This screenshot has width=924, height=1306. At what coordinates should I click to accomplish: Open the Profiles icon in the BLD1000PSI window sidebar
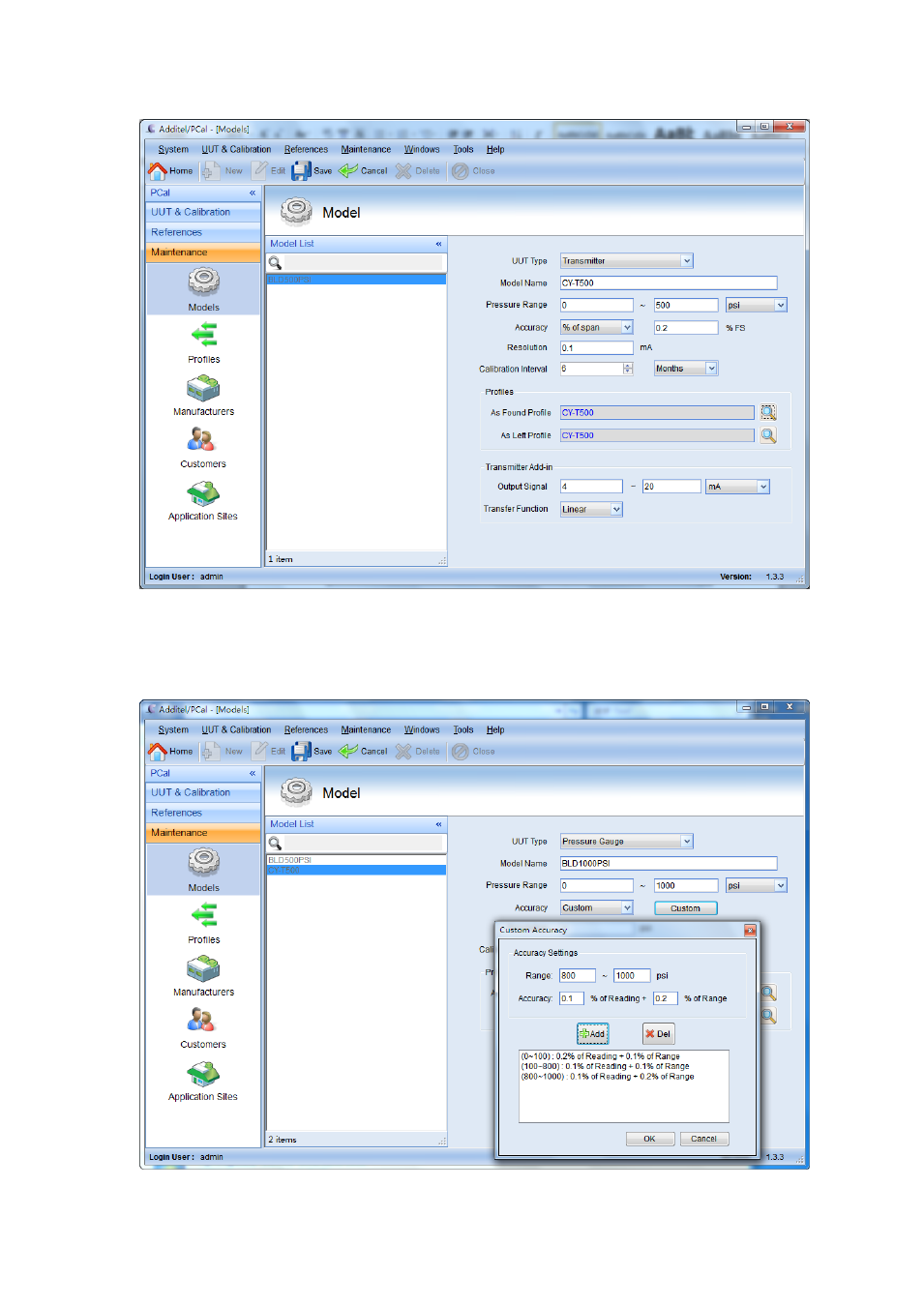pyautogui.click(x=203, y=915)
